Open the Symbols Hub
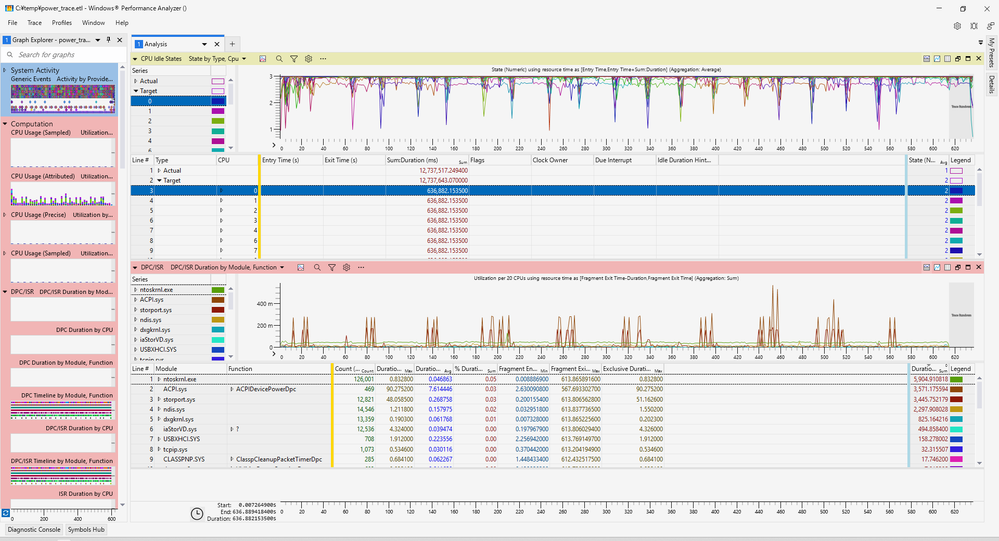The height and width of the screenshot is (541, 999). click(x=86, y=530)
